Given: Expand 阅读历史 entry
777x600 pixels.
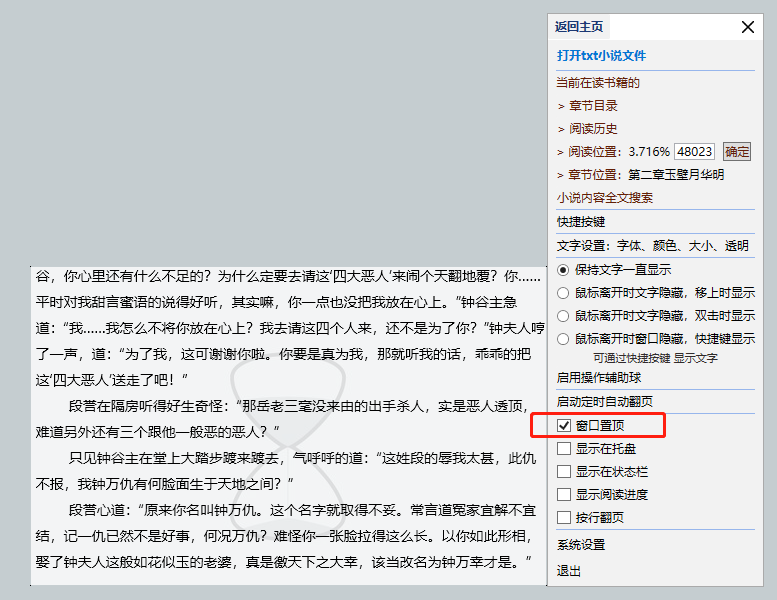Looking at the screenshot, I should click(593, 128).
